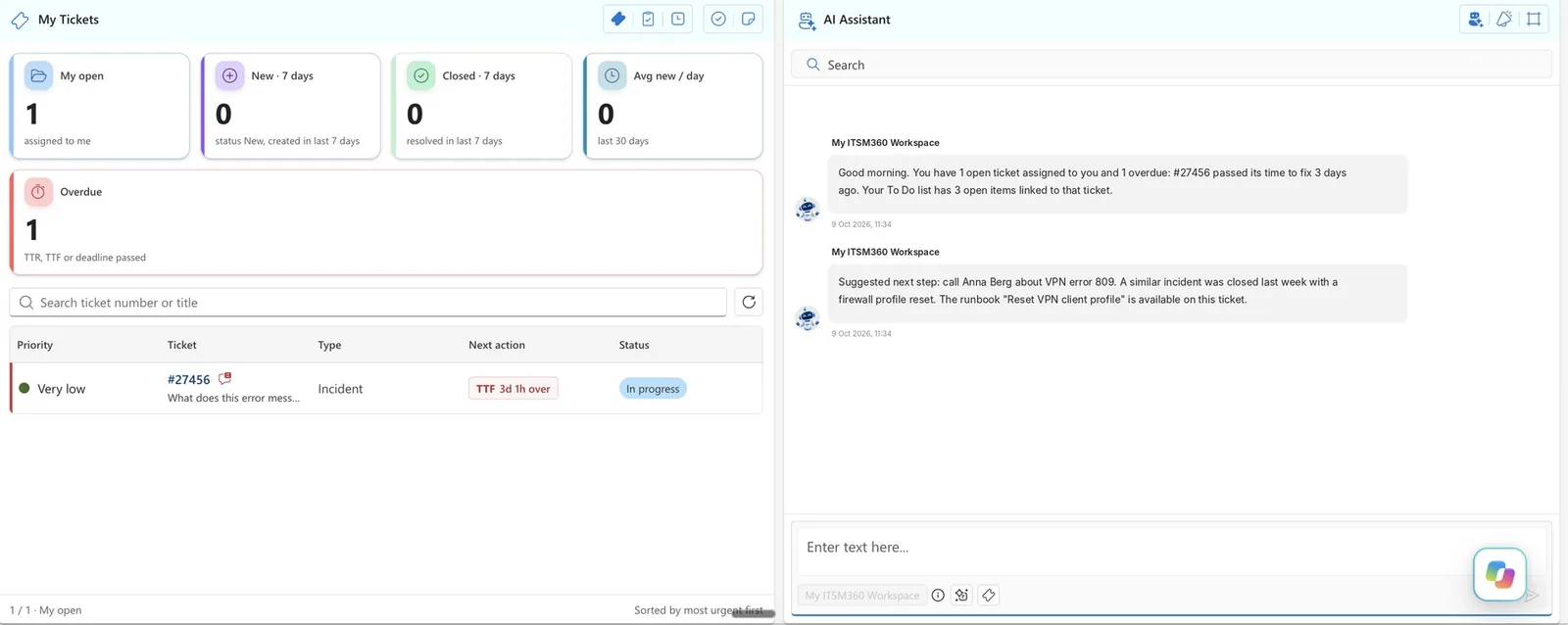The image size is (1568, 625).
Task: Click the assistant bot-with-sparkle toolbar icon
Action: tap(1475, 19)
